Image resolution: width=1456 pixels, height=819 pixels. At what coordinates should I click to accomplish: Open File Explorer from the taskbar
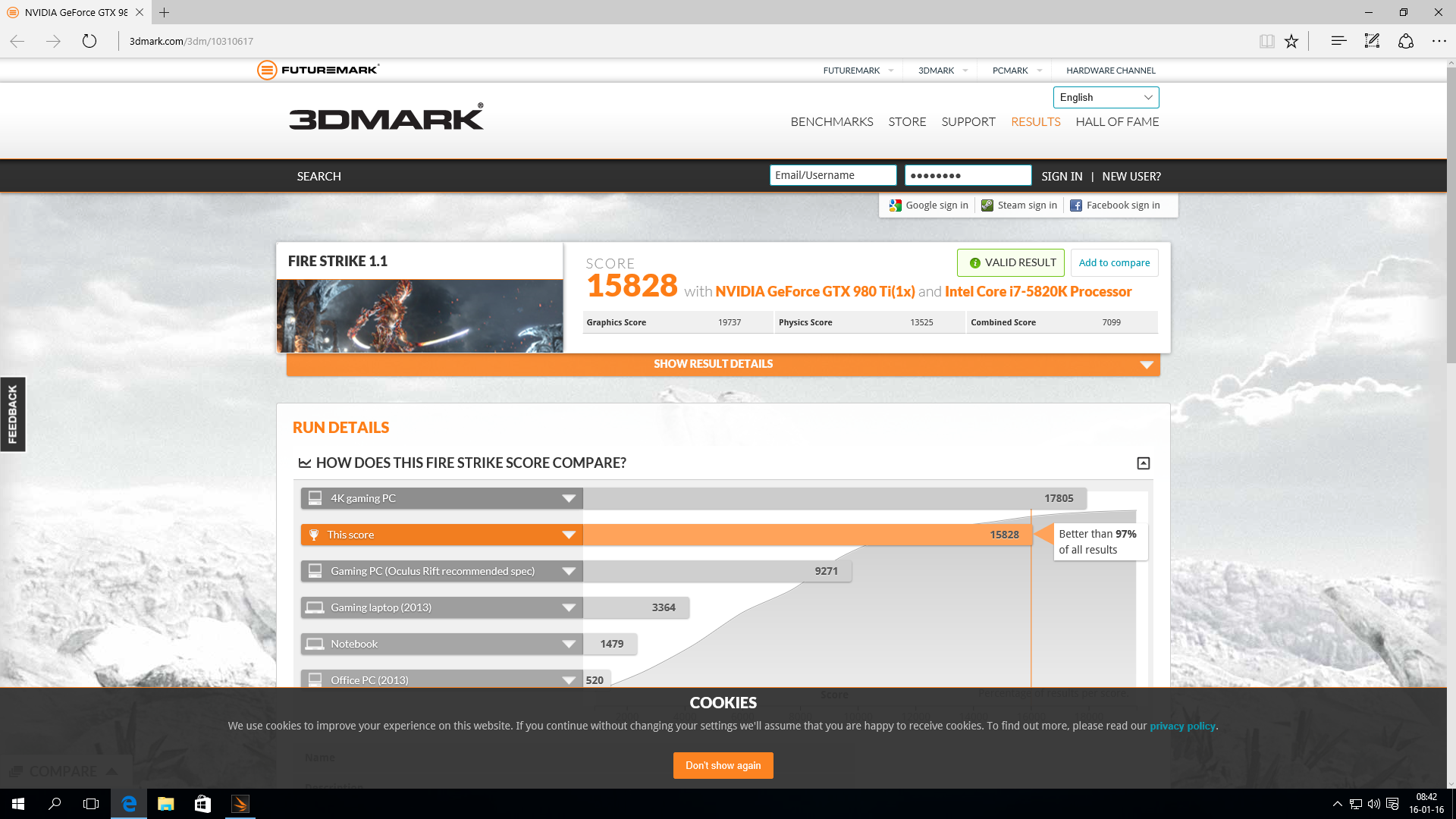point(165,804)
